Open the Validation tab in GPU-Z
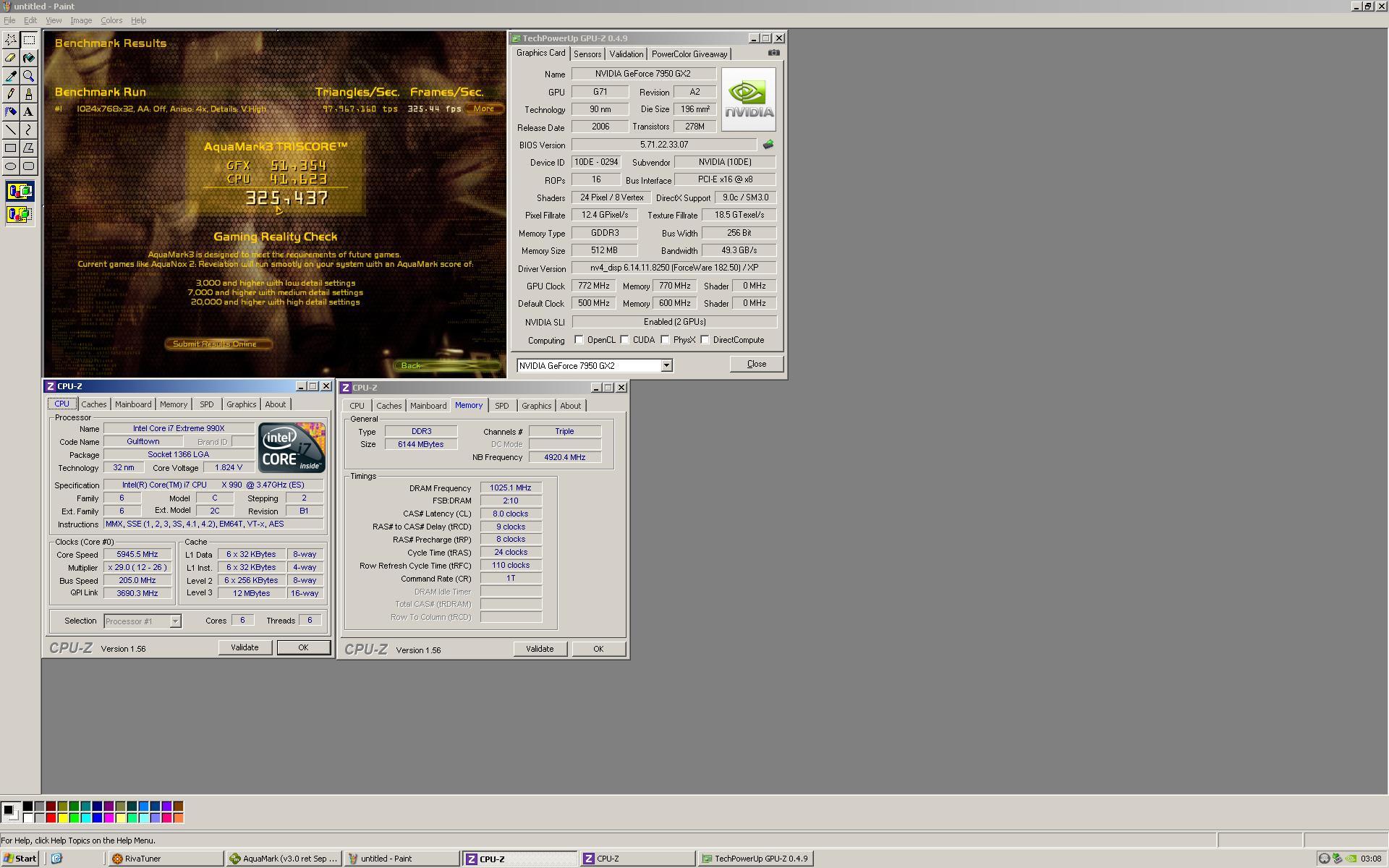 pos(626,54)
